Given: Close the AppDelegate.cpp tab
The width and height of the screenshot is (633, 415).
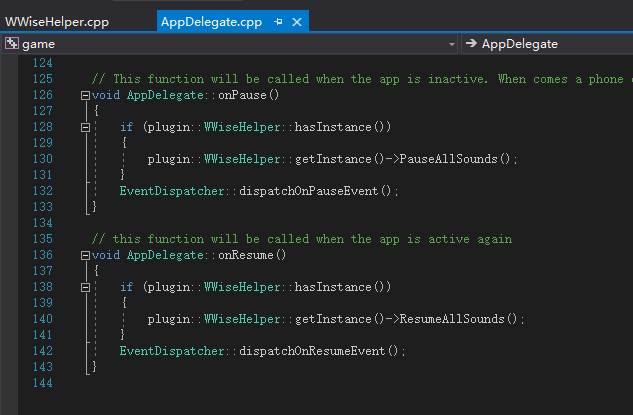Looking at the screenshot, I should click(x=297, y=22).
